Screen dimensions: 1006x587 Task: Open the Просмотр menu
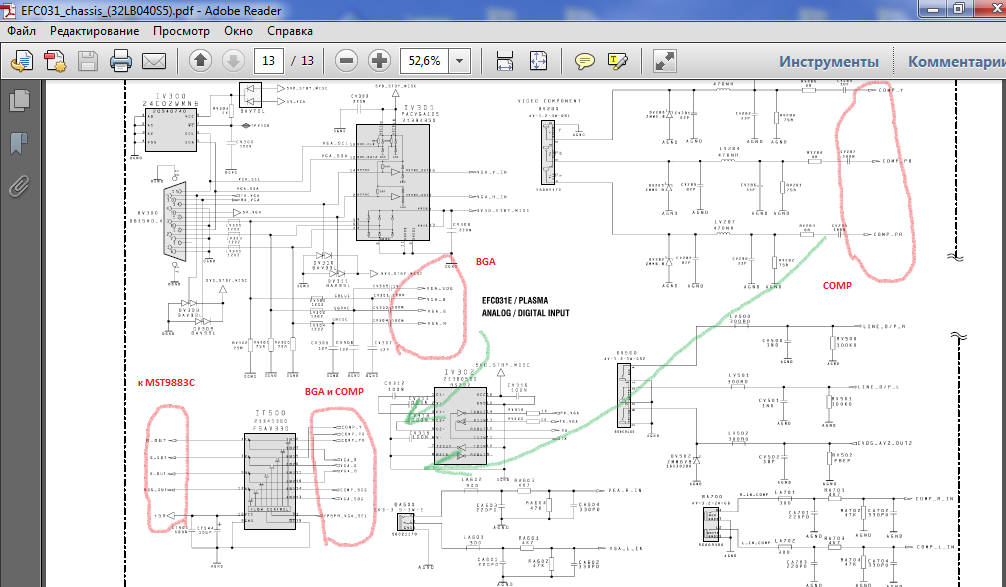pyautogui.click(x=181, y=31)
